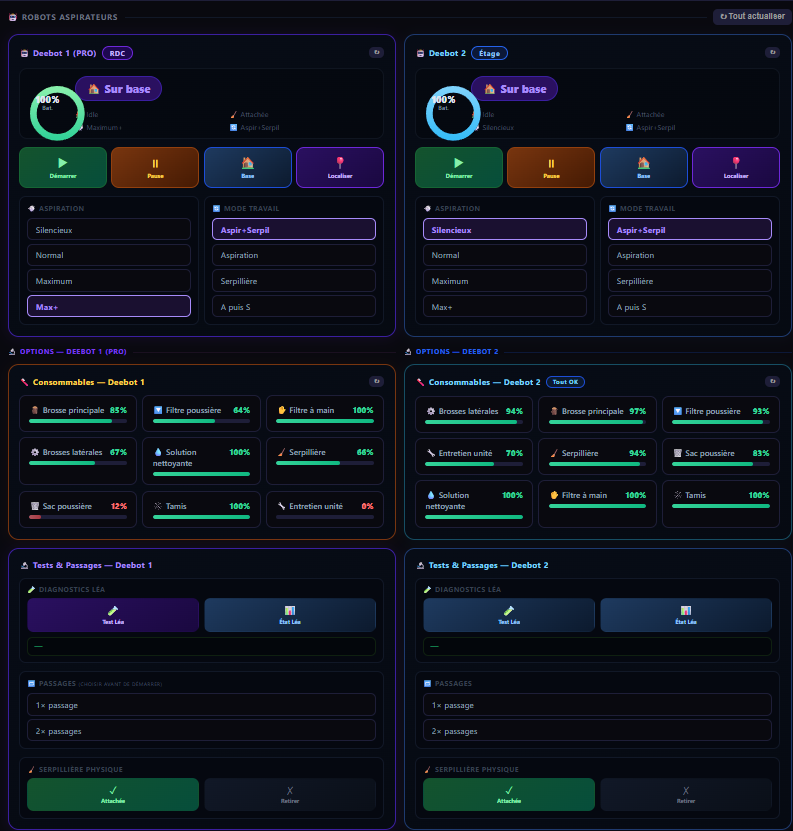Select Maximum aspiration for Deebot 2
This screenshot has width=793, height=831.
[505, 281]
